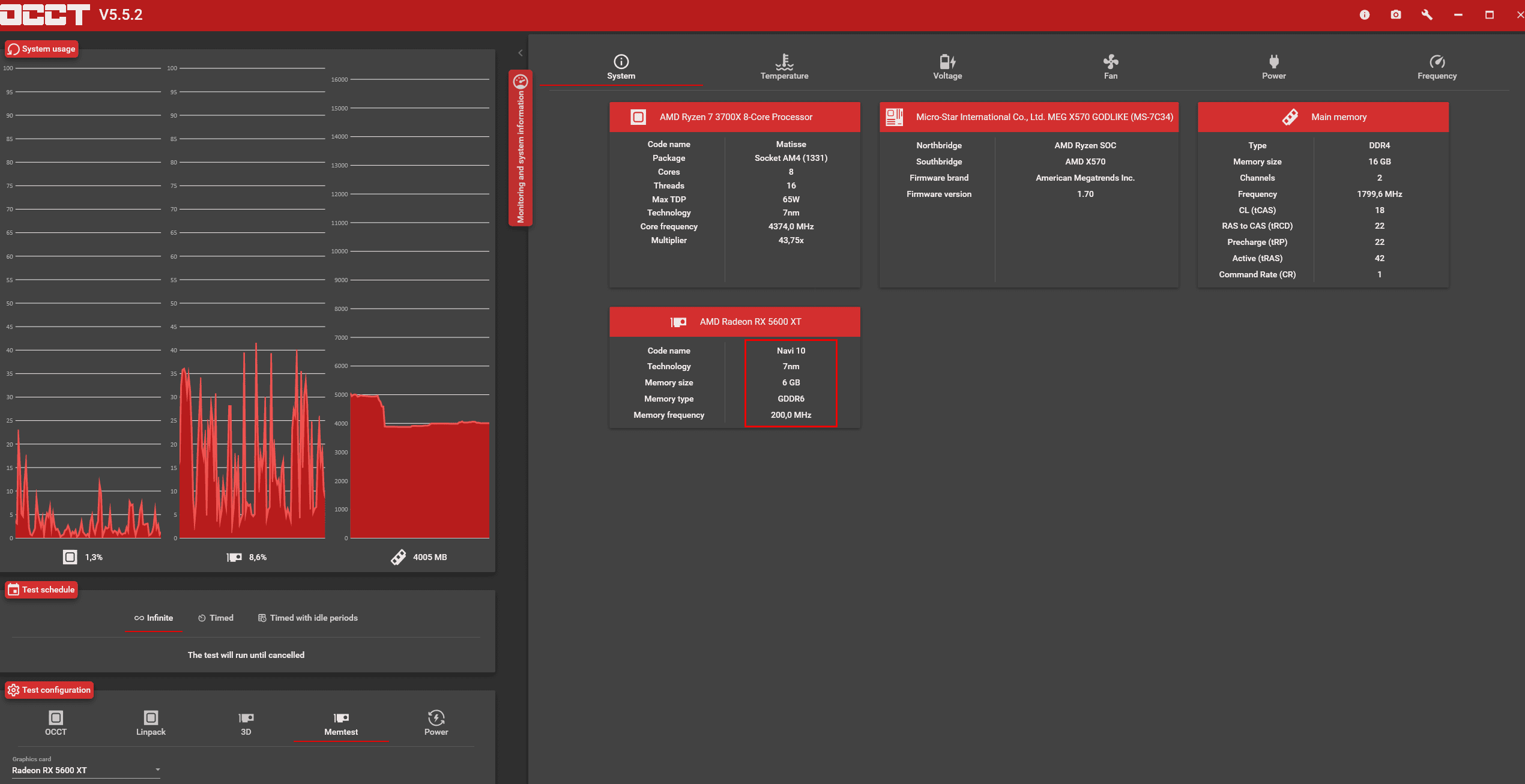1525x784 pixels.
Task: Open the Graphics card dropdown
Action: [x=86, y=770]
